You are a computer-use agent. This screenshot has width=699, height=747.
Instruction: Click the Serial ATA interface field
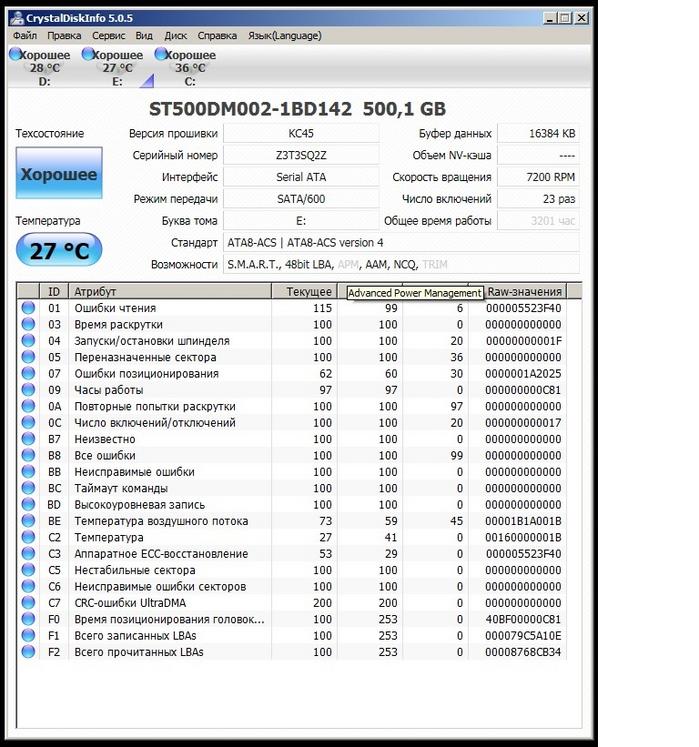click(x=301, y=177)
